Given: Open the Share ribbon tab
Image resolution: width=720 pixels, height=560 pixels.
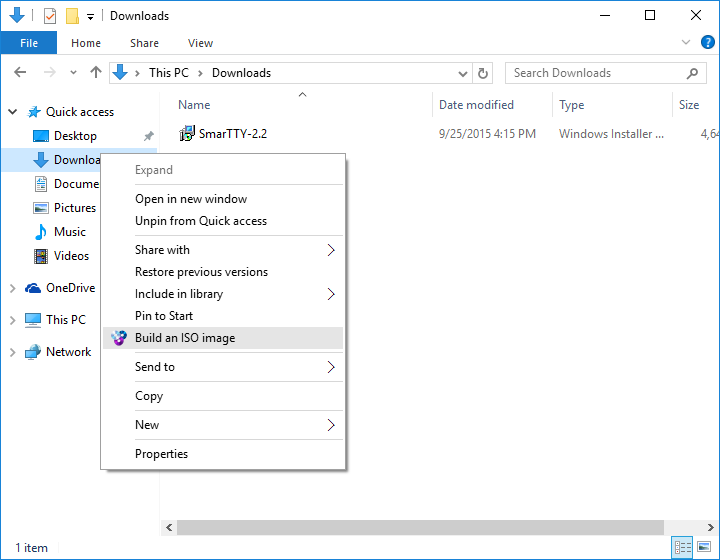Looking at the screenshot, I should [144, 43].
